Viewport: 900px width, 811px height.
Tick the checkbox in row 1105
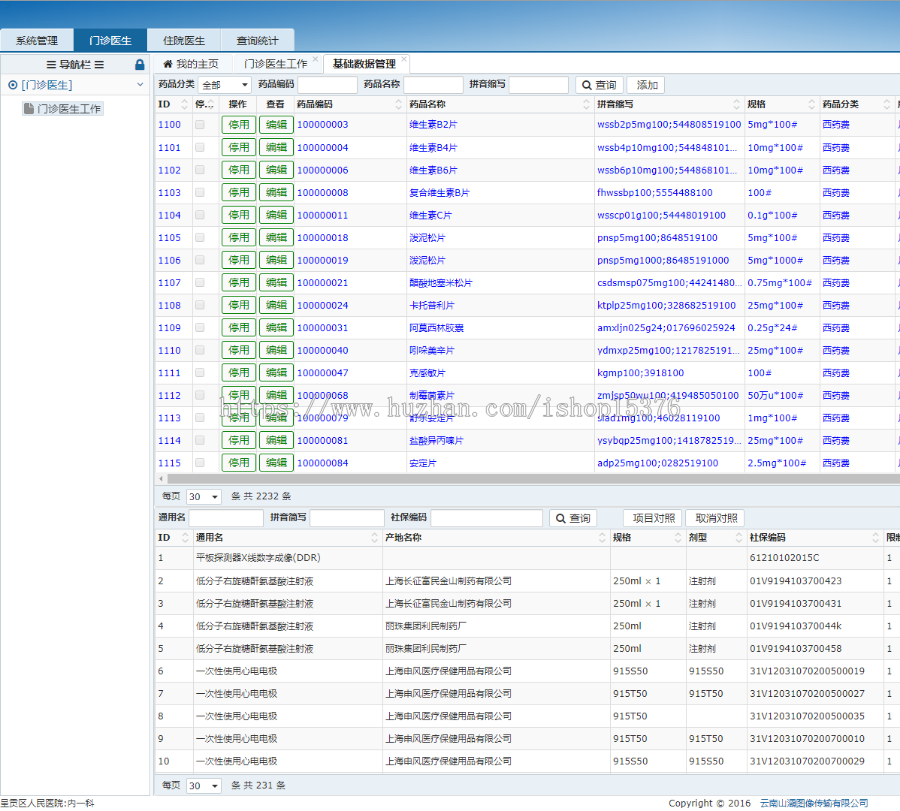(200, 238)
